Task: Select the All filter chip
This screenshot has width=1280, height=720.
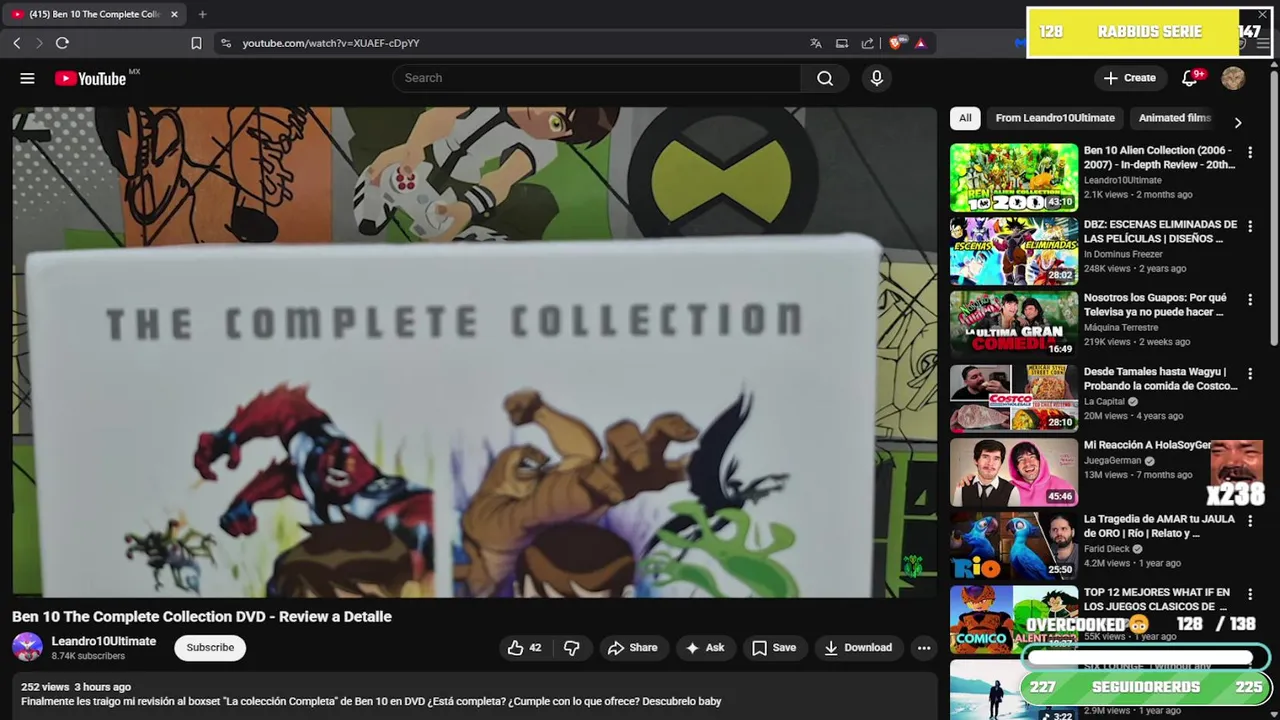Action: (965, 118)
